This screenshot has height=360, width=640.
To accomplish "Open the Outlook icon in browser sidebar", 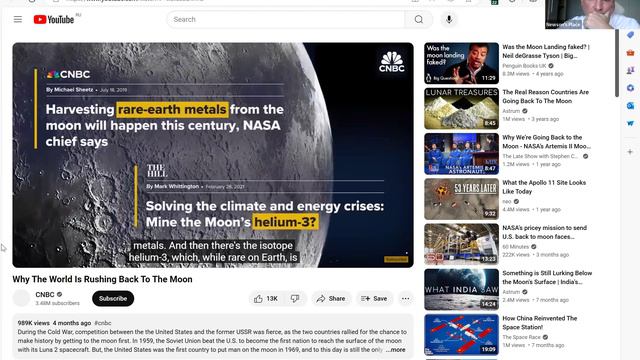I will pyautogui.click(x=630, y=106).
